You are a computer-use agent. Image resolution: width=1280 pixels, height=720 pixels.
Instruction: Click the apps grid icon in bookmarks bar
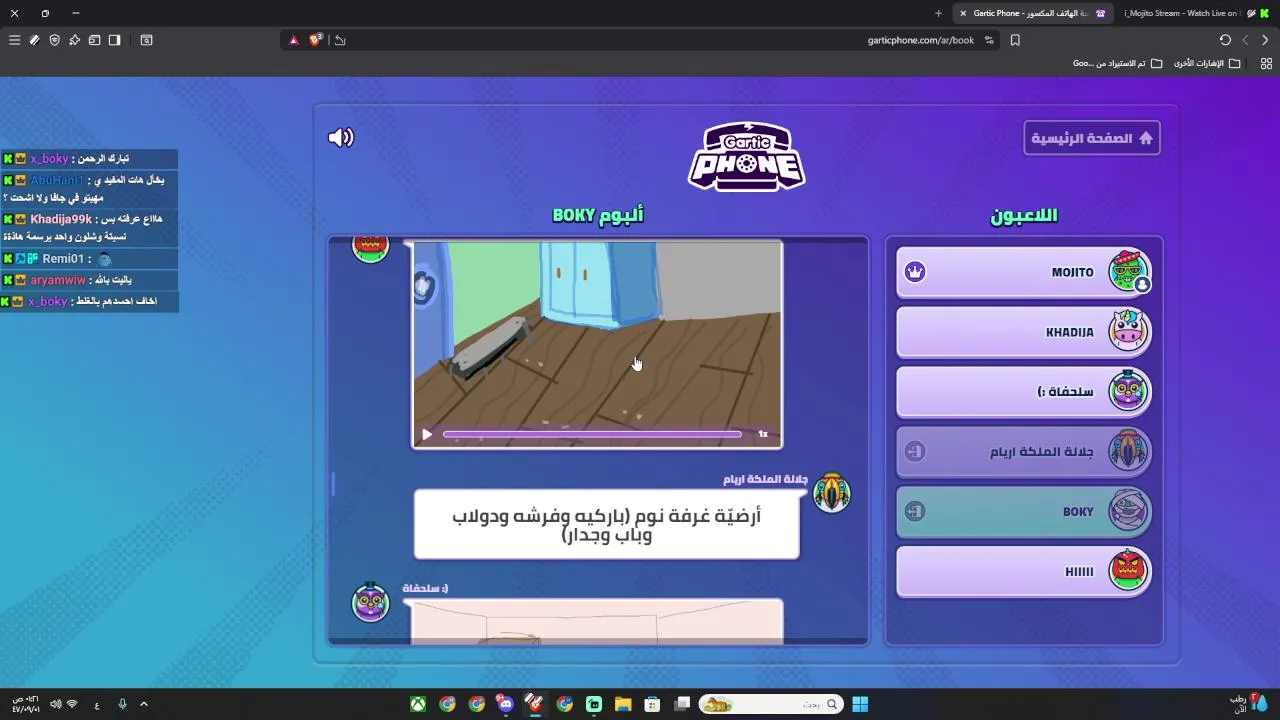(x=1266, y=63)
